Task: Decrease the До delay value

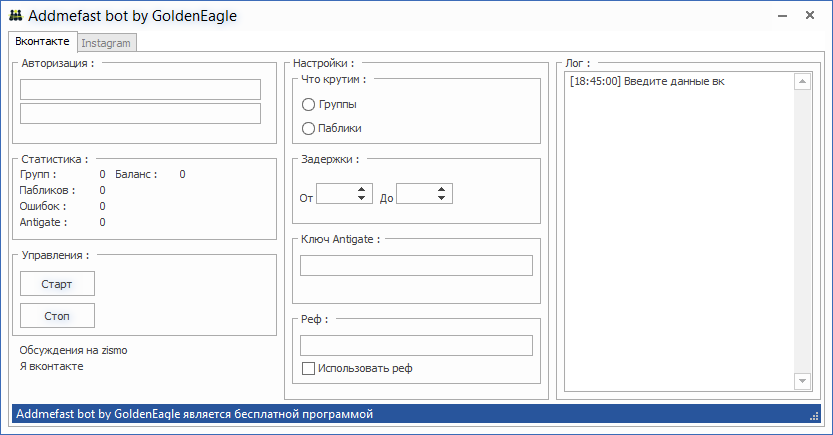Action: [x=441, y=198]
